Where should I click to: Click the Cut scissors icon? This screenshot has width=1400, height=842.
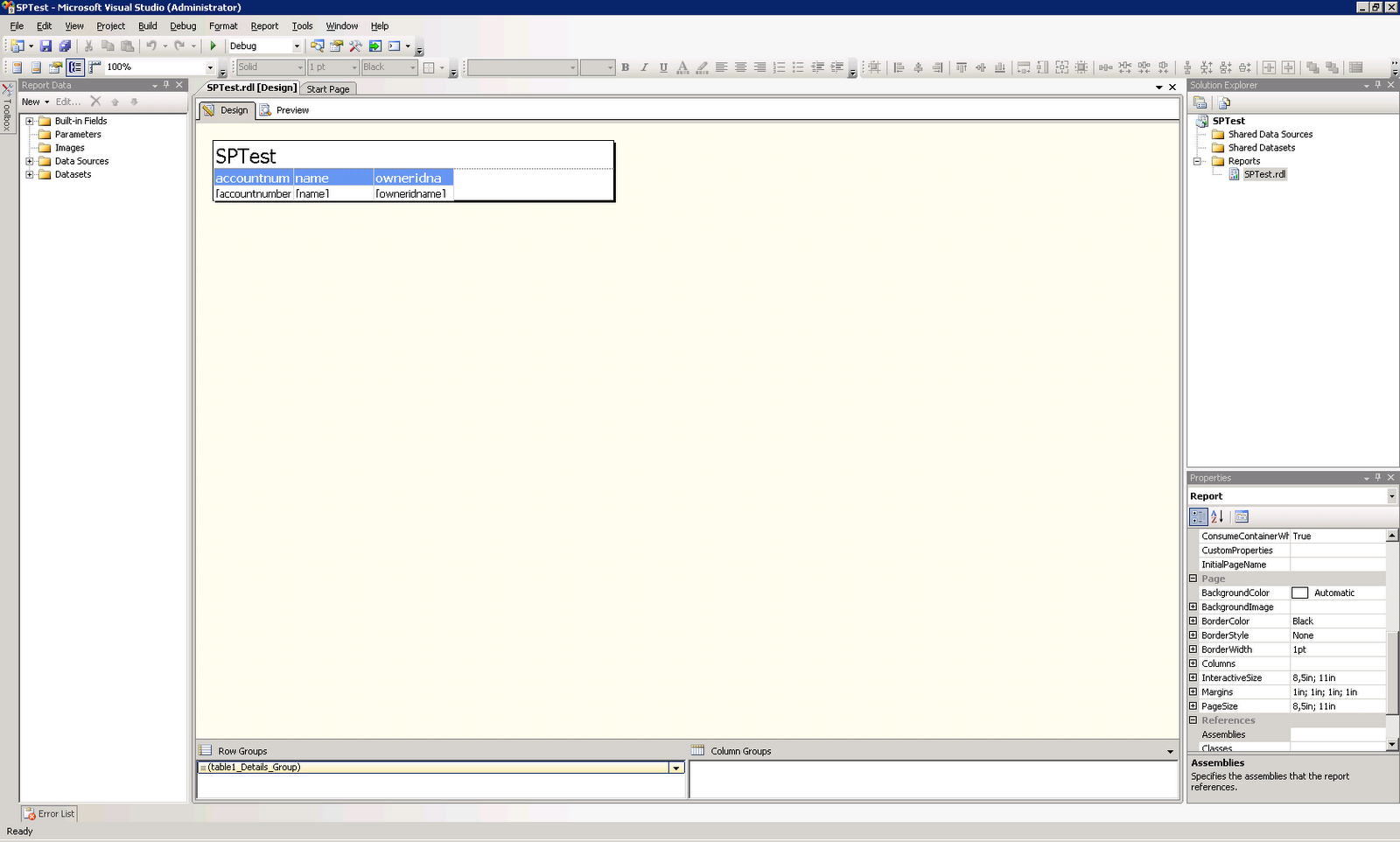tap(88, 46)
